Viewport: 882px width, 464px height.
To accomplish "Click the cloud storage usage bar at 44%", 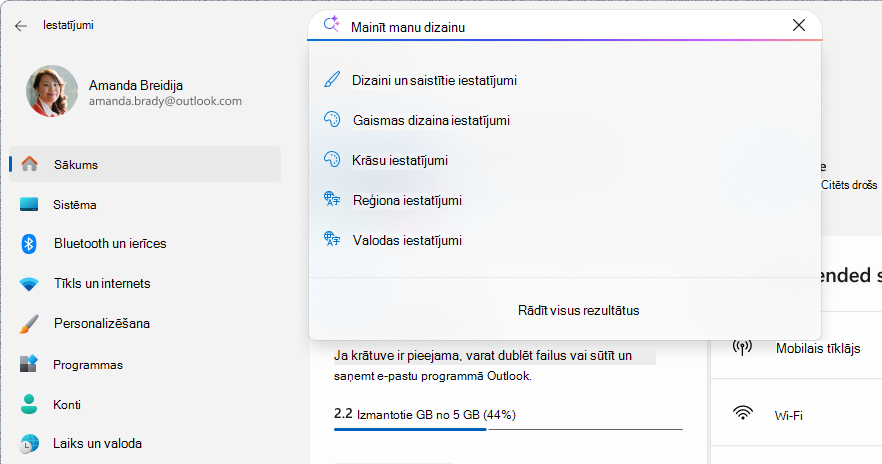I will (508, 429).
